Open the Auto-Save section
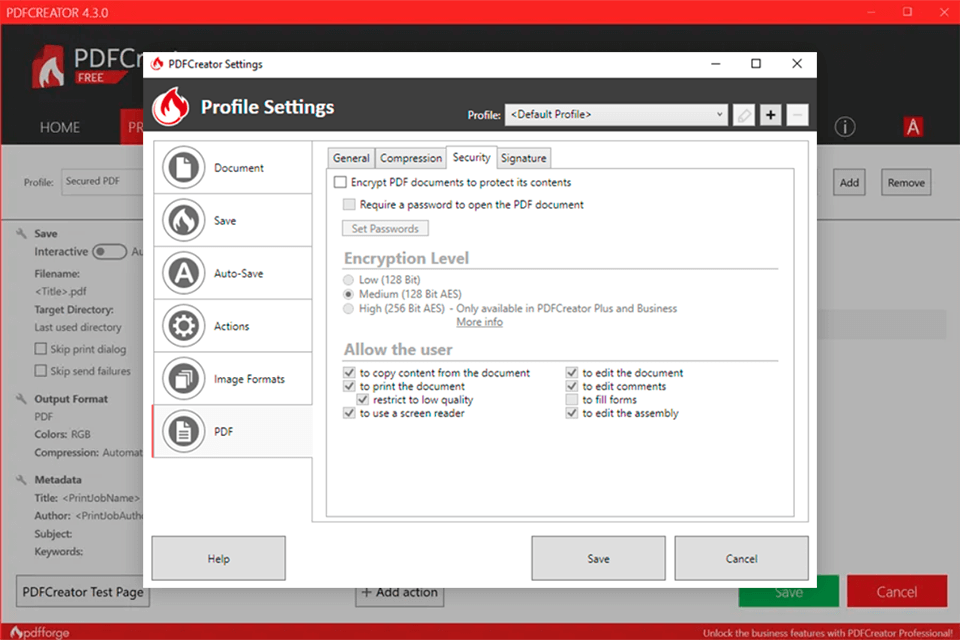 [x=233, y=273]
